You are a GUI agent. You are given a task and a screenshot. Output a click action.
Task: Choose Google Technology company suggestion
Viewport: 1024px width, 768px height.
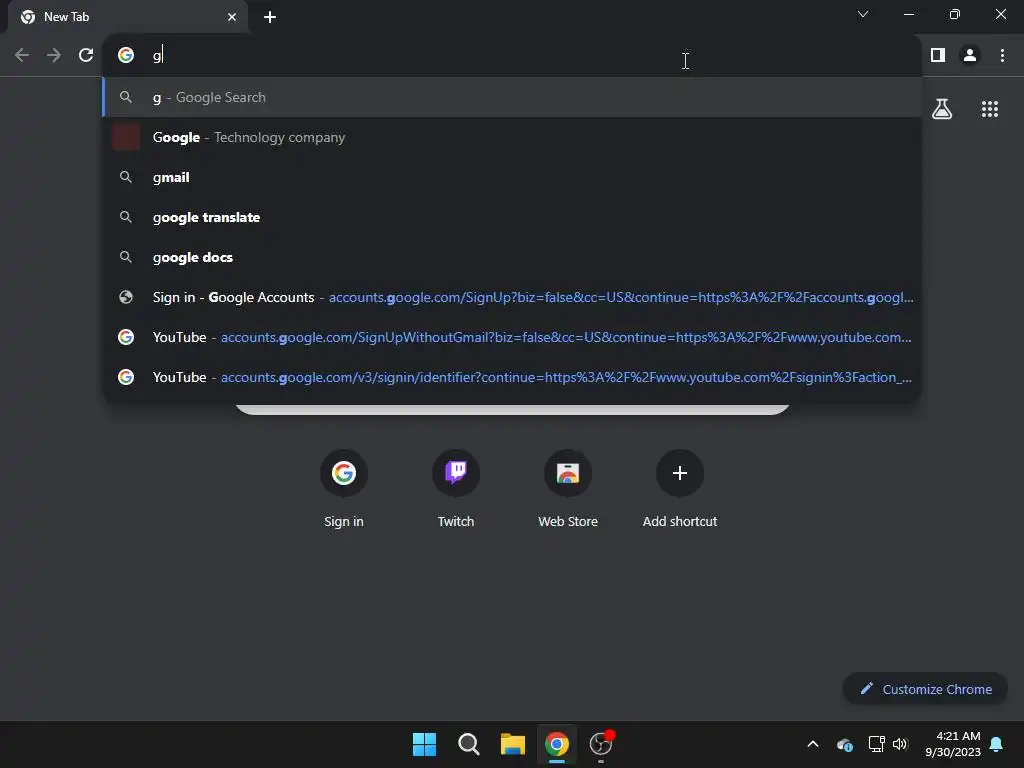click(x=512, y=137)
